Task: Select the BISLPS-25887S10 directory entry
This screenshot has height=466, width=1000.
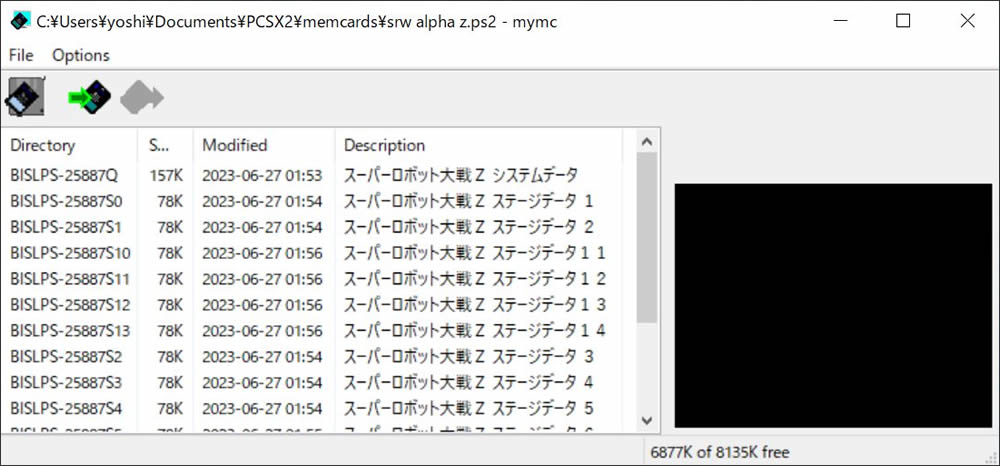Action: 70,253
